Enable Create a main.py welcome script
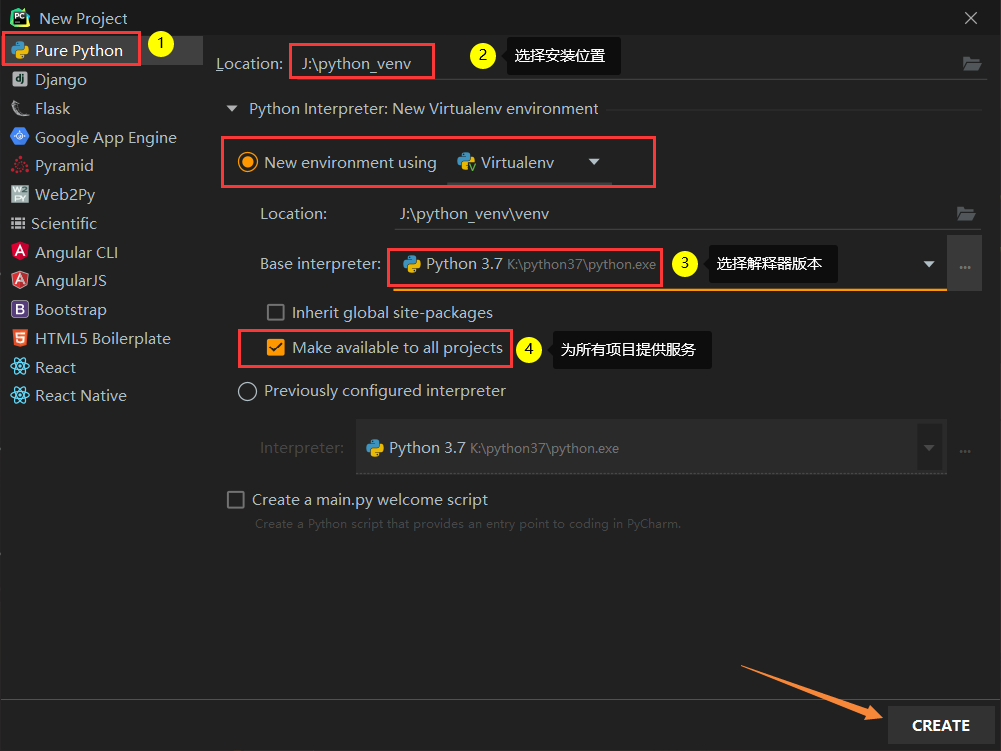Image resolution: width=1001 pixels, height=751 pixels. [x=236, y=499]
